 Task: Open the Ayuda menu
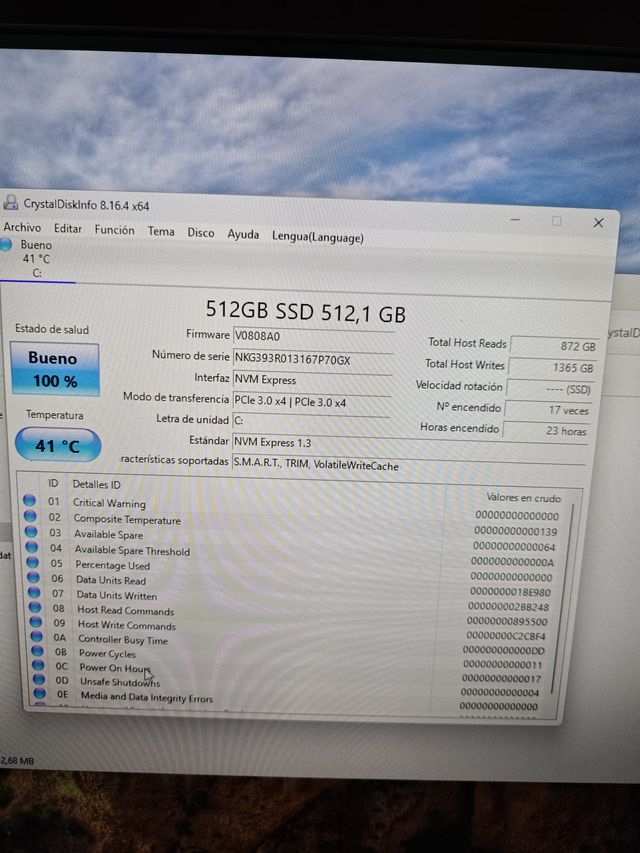point(243,234)
